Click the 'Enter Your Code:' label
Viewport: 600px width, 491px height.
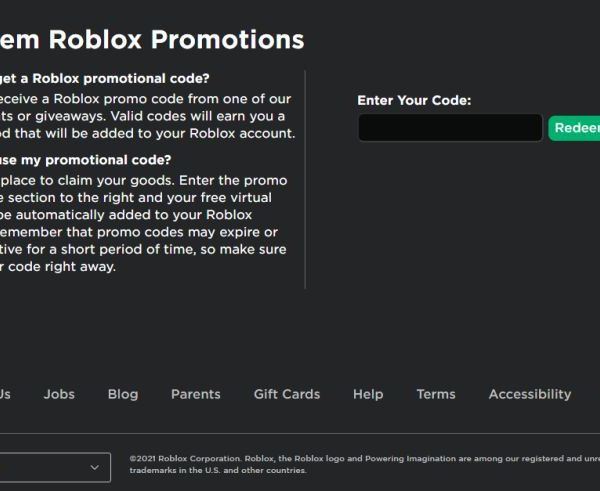(x=414, y=100)
